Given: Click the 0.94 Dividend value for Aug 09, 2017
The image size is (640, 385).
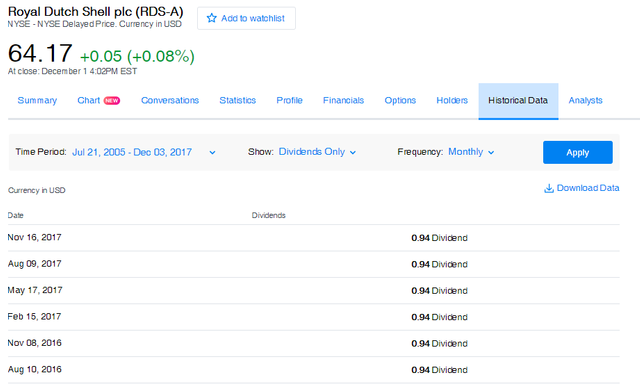Looking at the screenshot, I should [x=439, y=265].
